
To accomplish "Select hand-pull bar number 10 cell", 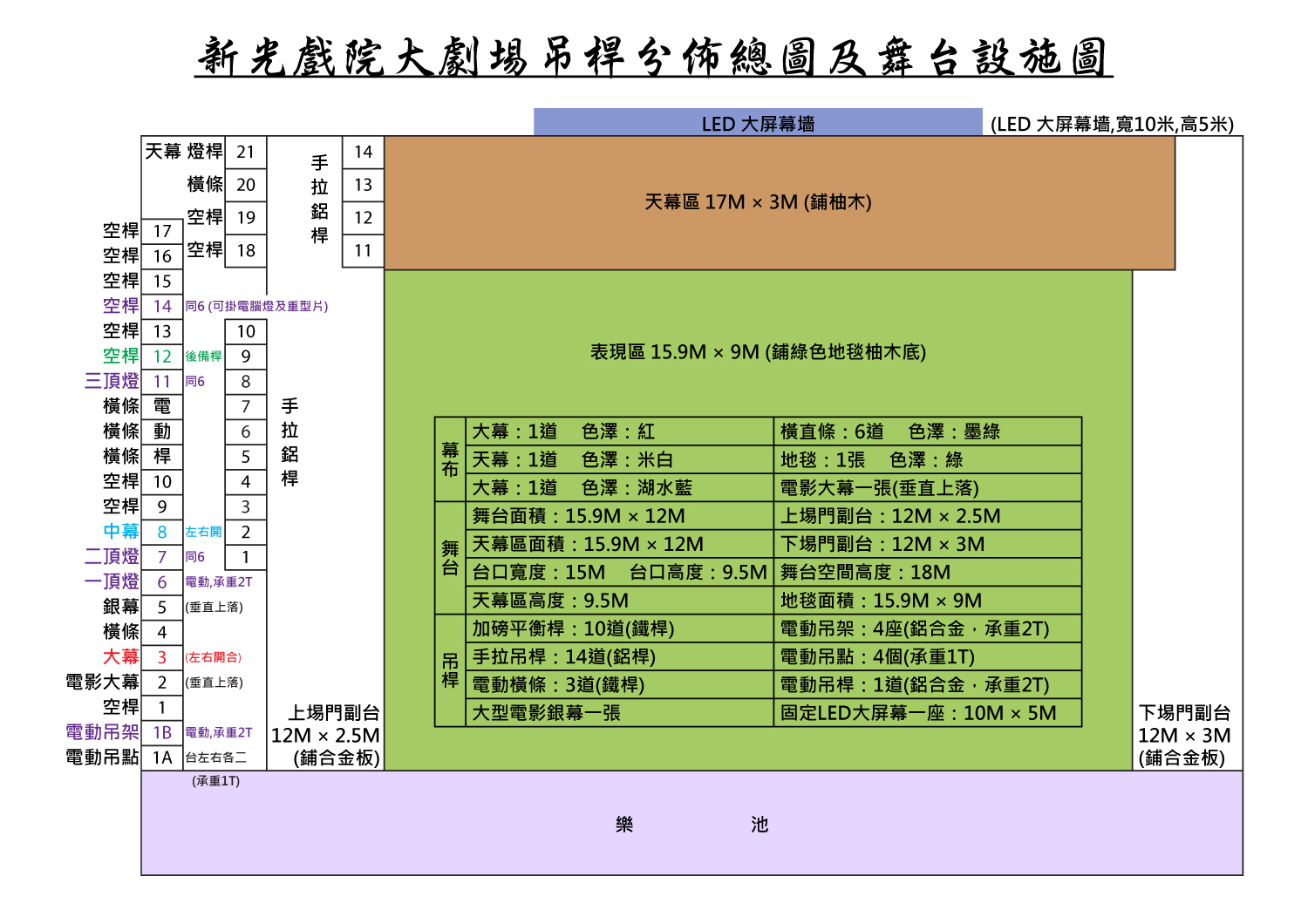I will 246,331.
